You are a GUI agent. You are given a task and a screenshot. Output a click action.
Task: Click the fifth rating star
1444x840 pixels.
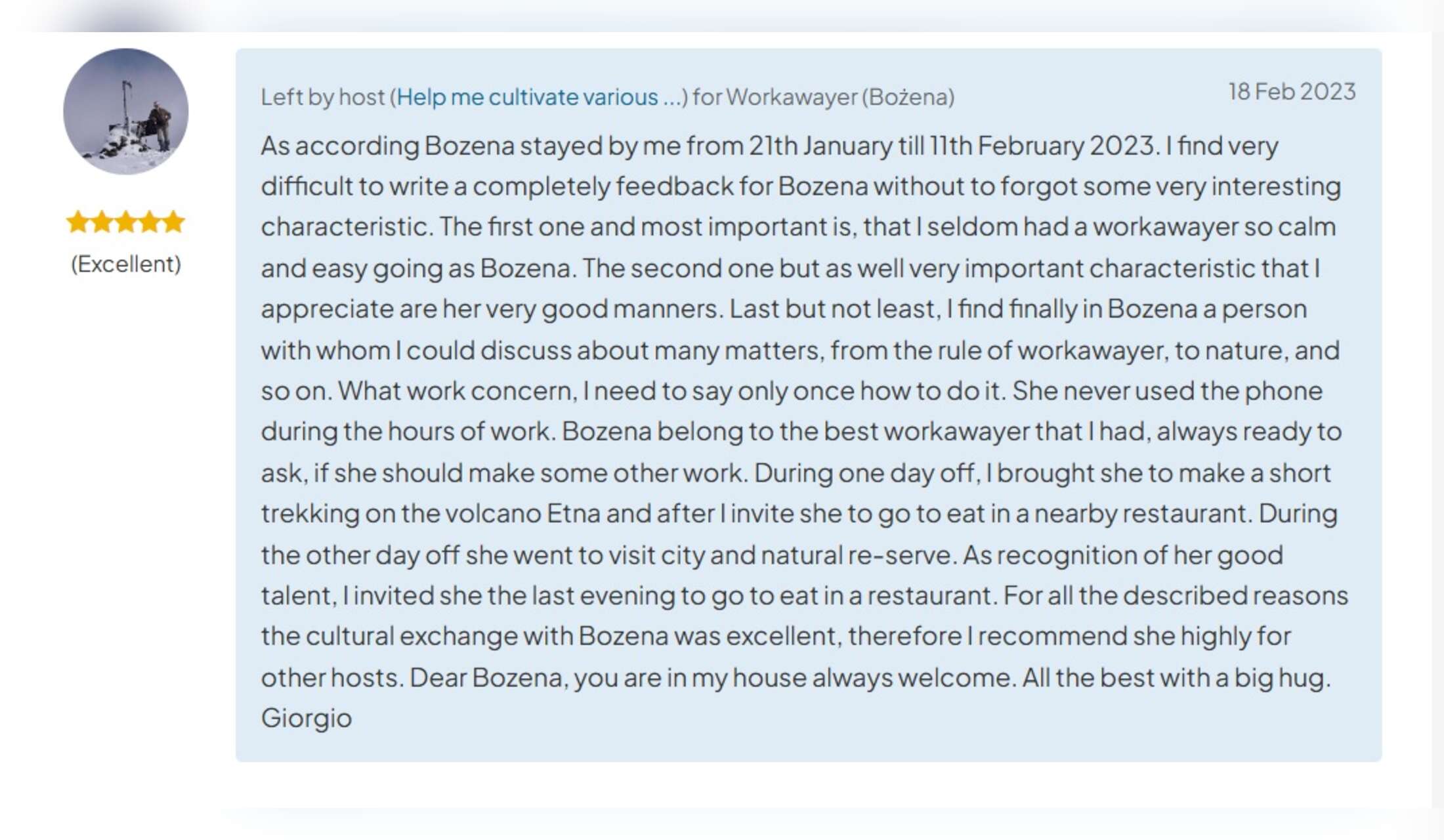point(173,222)
